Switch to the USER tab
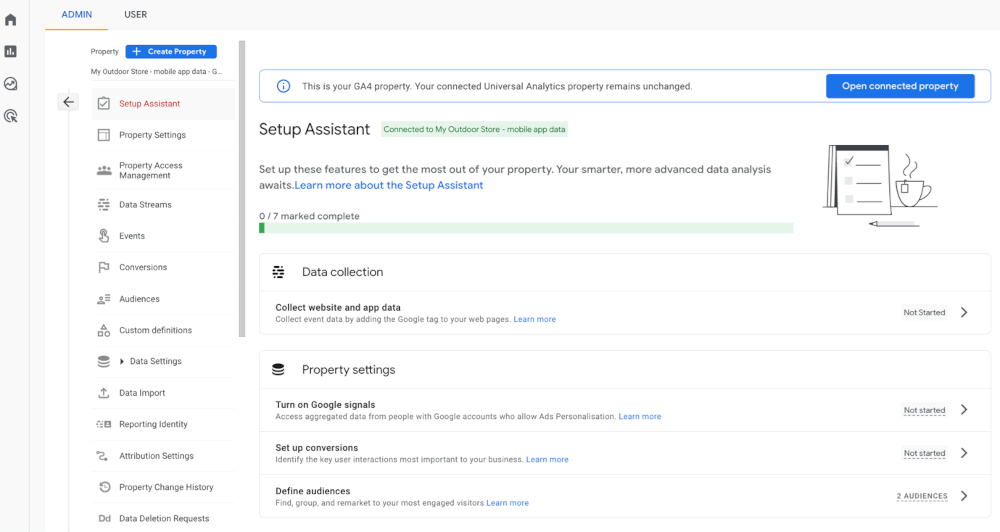This screenshot has width=1000, height=532. [135, 15]
